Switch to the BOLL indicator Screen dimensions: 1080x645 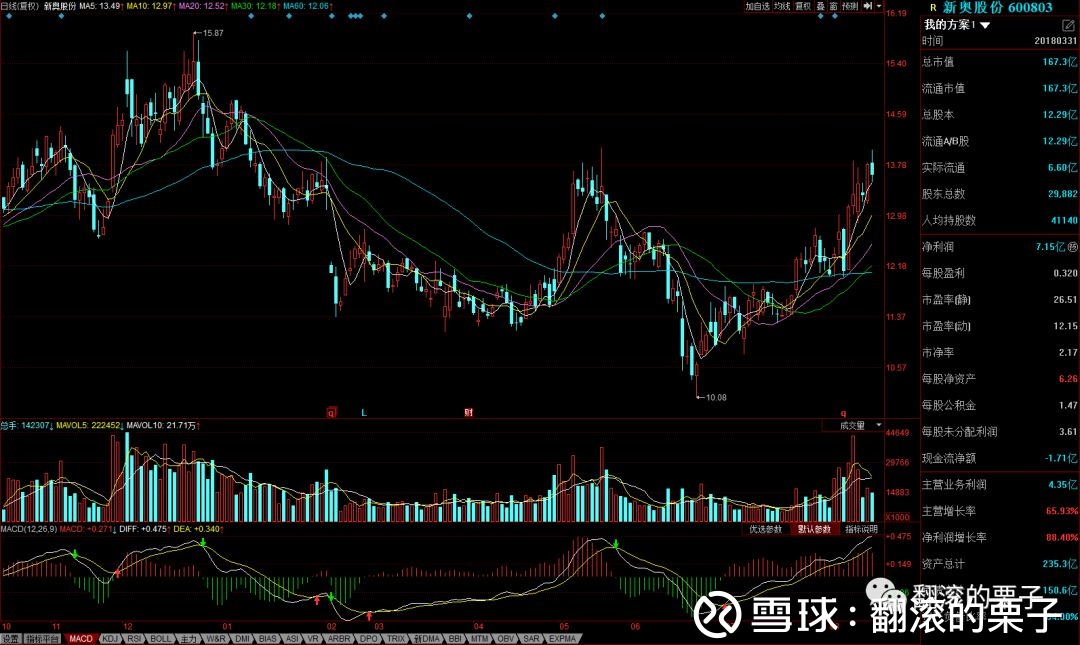pos(162,638)
